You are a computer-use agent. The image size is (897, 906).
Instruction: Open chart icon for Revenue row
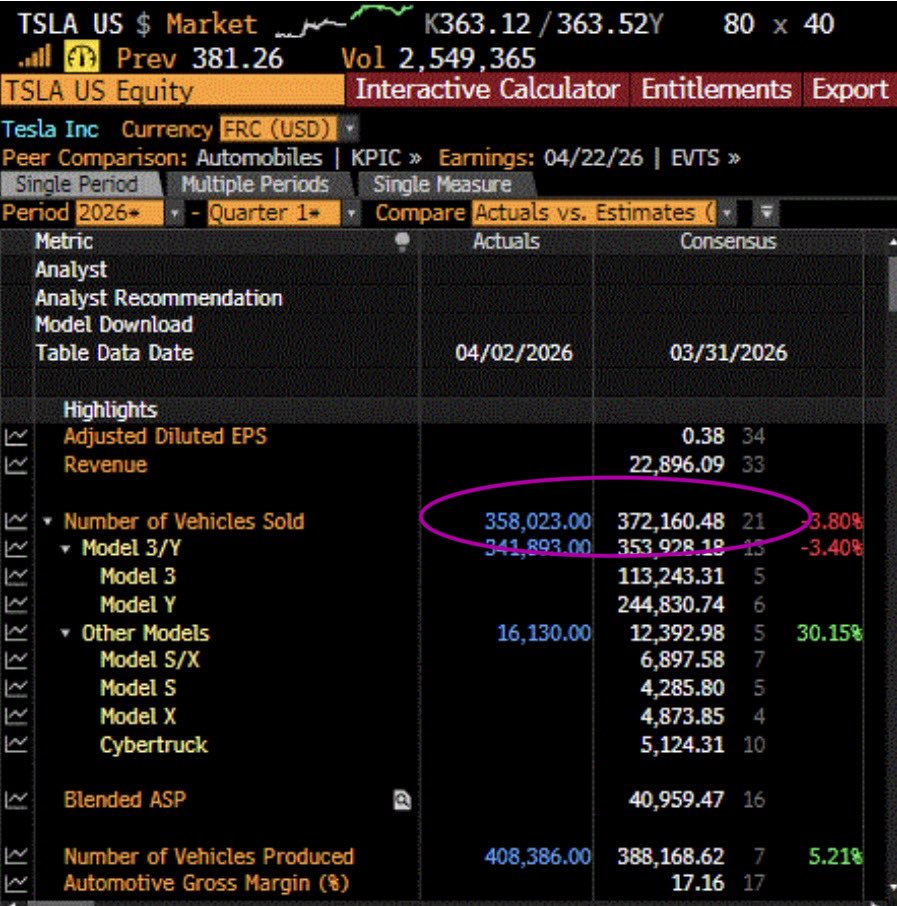(16, 465)
